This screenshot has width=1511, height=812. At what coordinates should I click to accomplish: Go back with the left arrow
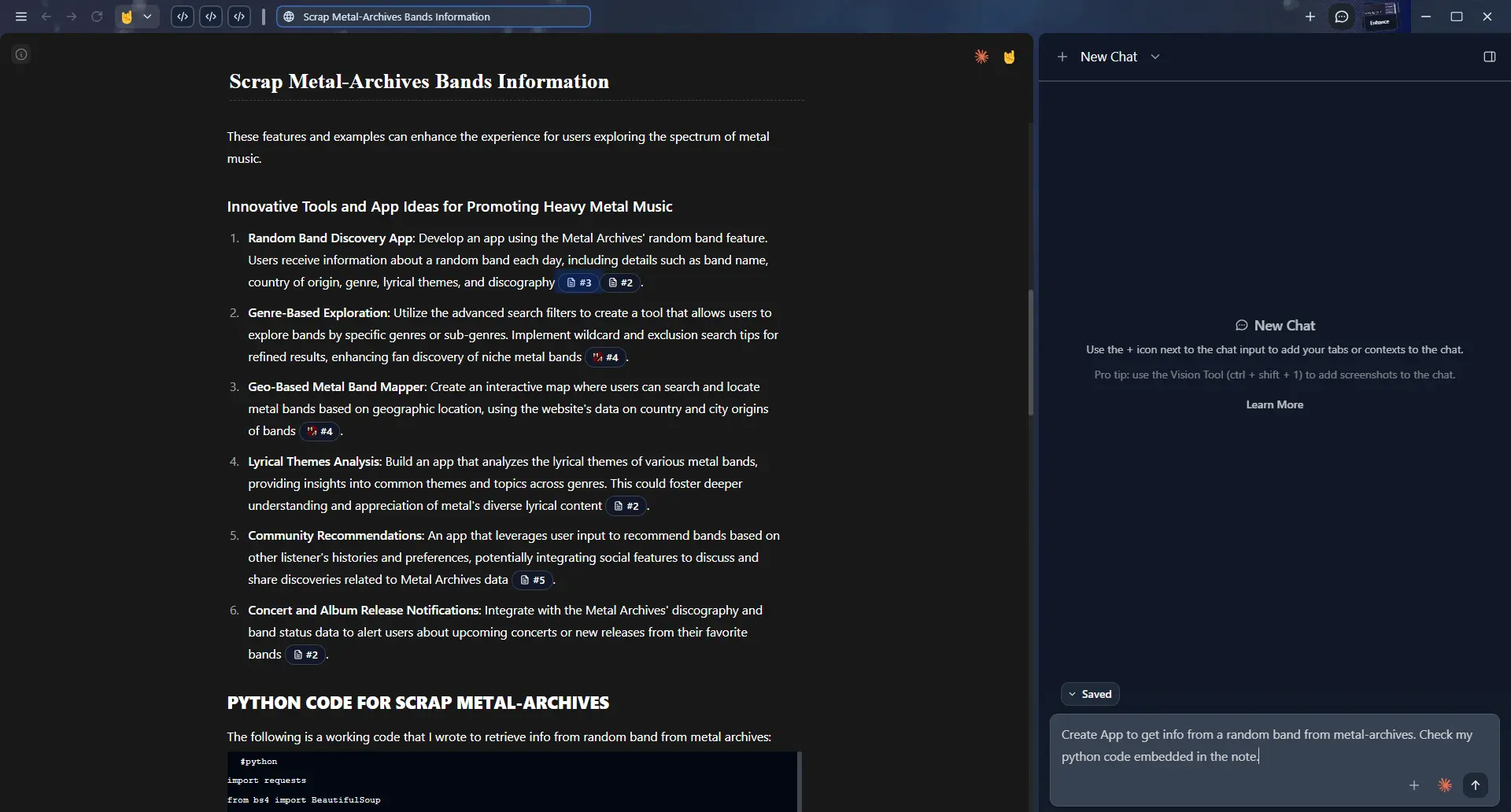pos(46,17)
